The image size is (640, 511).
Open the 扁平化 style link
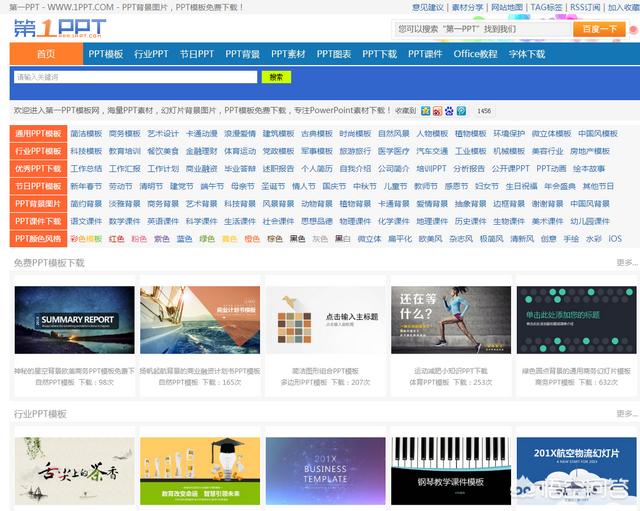tap(400, 239)
